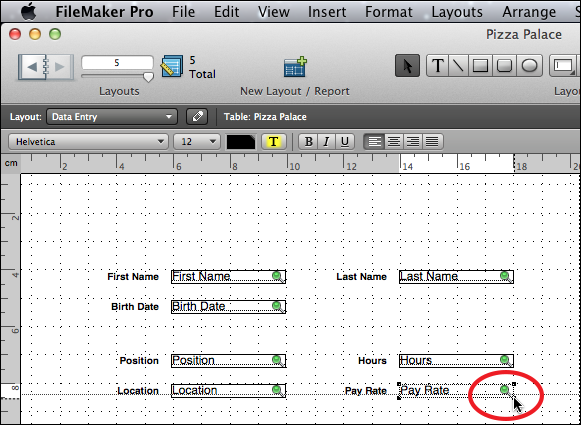Go to previous layout in book icon
Screen dimensions: 581x425
coord(32,67)
